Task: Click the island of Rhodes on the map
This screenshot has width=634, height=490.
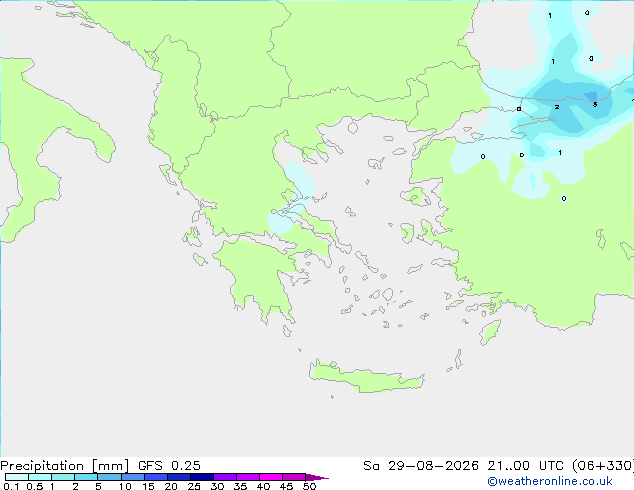Action: tap(490, 332)
